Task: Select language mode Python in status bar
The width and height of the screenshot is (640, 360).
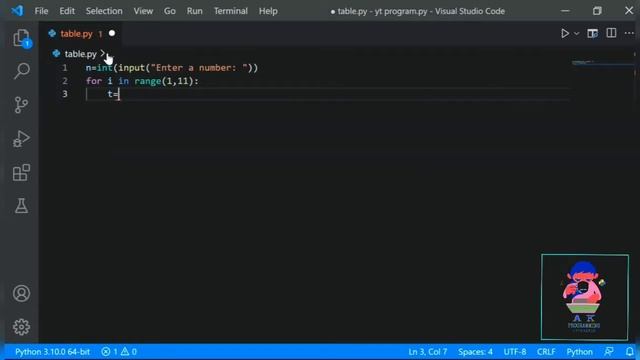Action: [580, 352]
